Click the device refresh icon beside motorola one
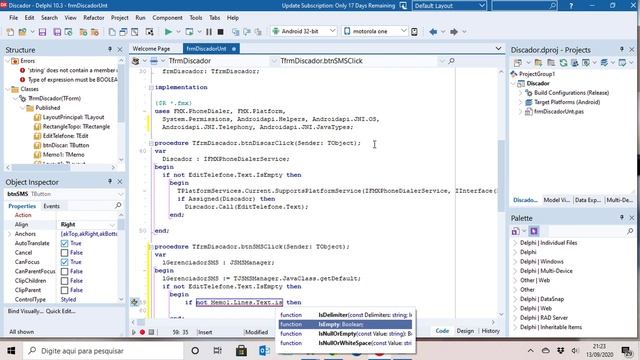This screenshot has height=360, width=640. coord(414,31)
